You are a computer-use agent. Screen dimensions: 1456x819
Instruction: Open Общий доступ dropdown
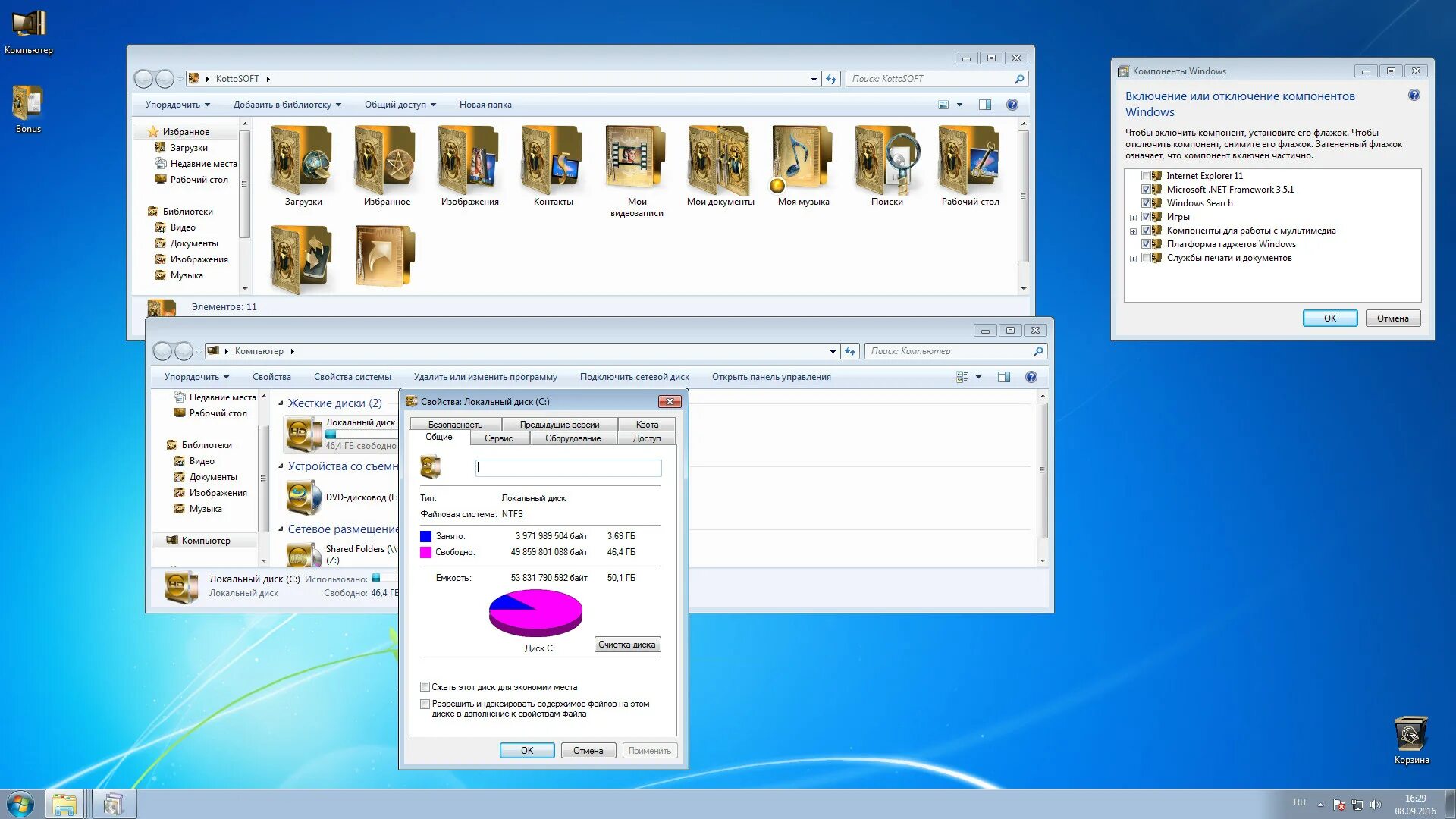[400, 105]
